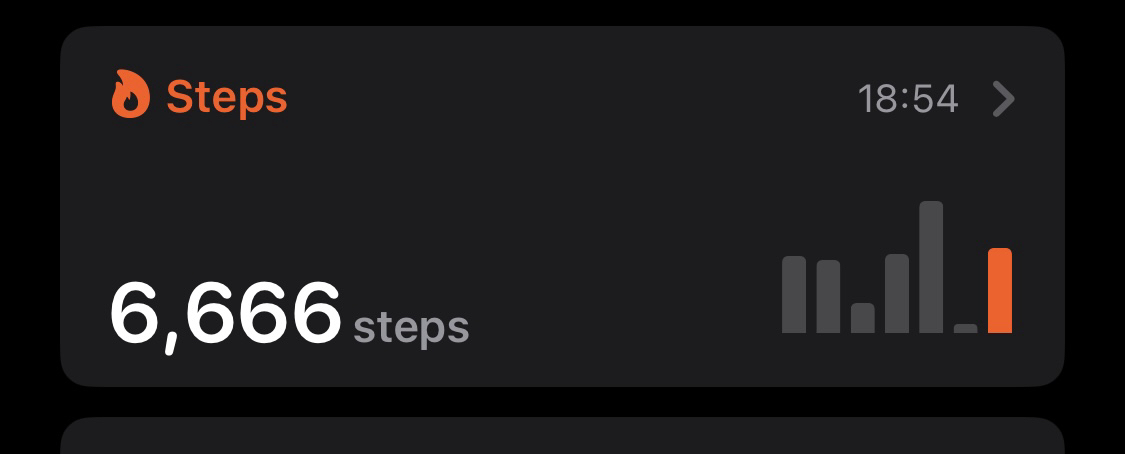The image size is (1125, 454).
Task: Select the orange today's bar in chart
Action: (999, 290)
